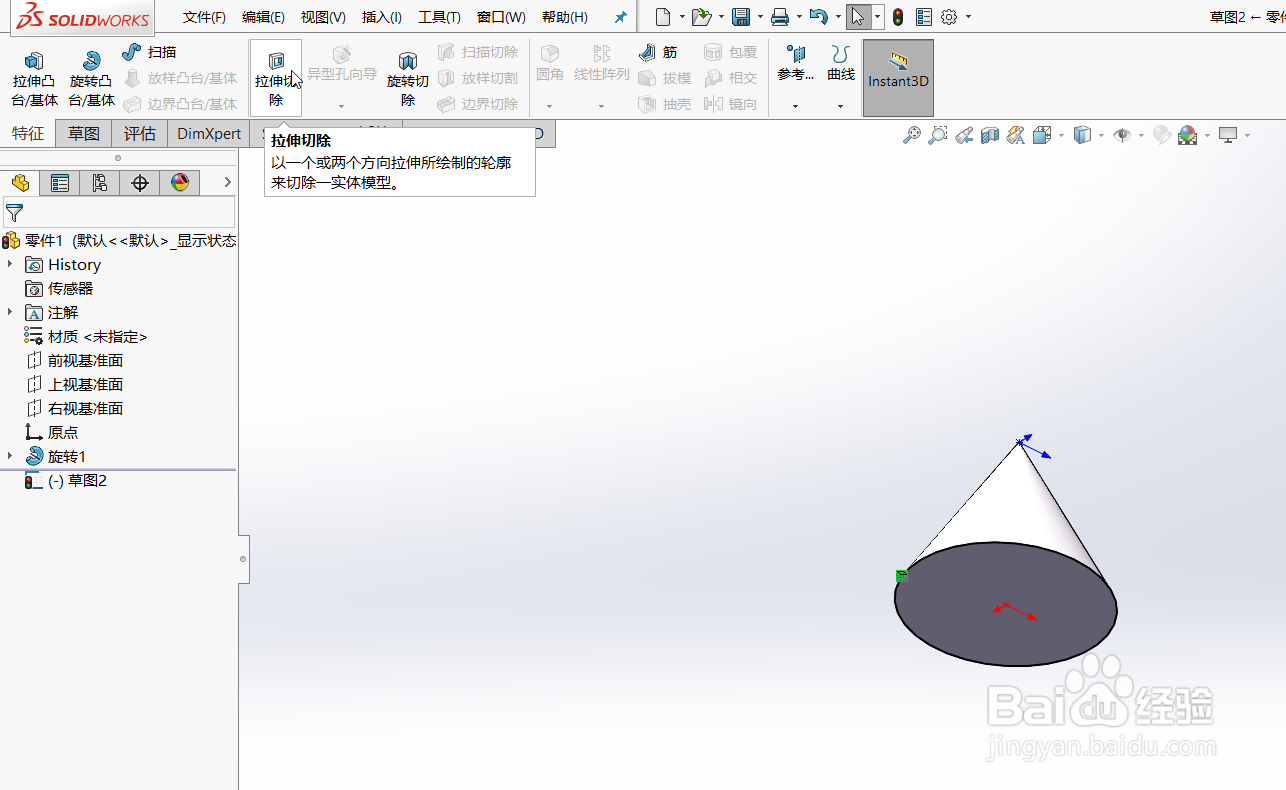The height and width of the screenshot is (790, 1286).
Task: Select the Rib (筋) feature tool
Action: [x=657, y=52]
